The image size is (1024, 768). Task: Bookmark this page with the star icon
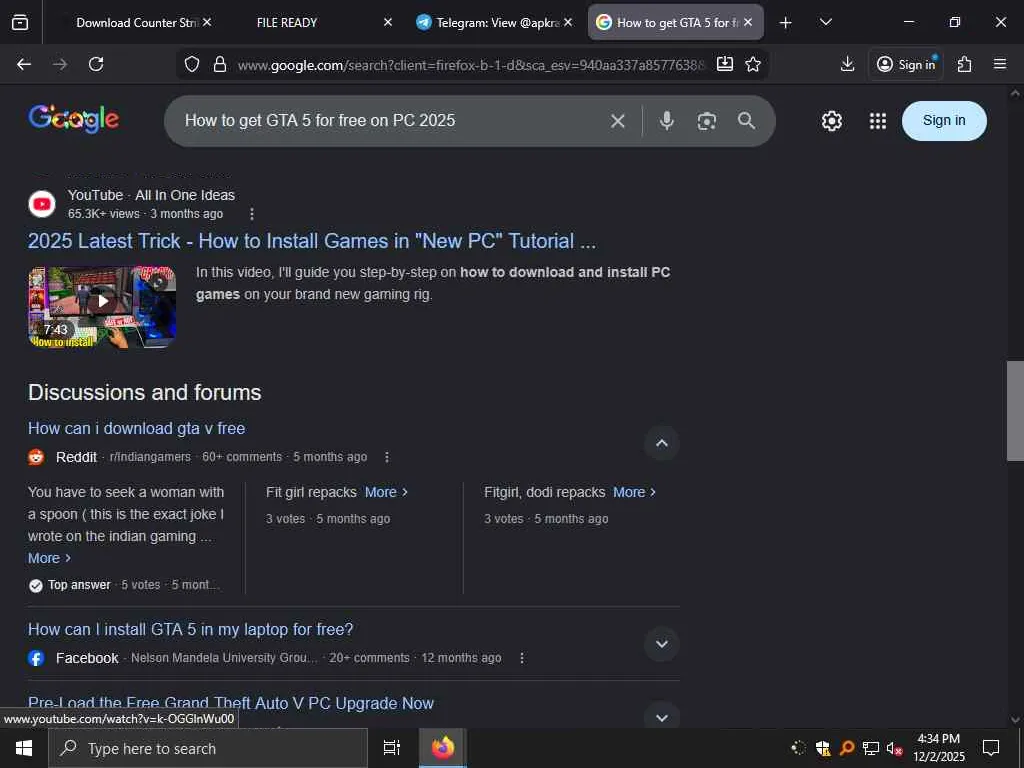point(753,64)
